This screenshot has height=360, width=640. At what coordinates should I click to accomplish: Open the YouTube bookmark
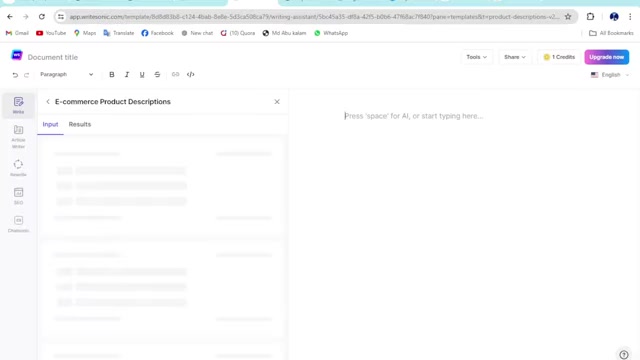pyautogui.click(x=51, y=33)
